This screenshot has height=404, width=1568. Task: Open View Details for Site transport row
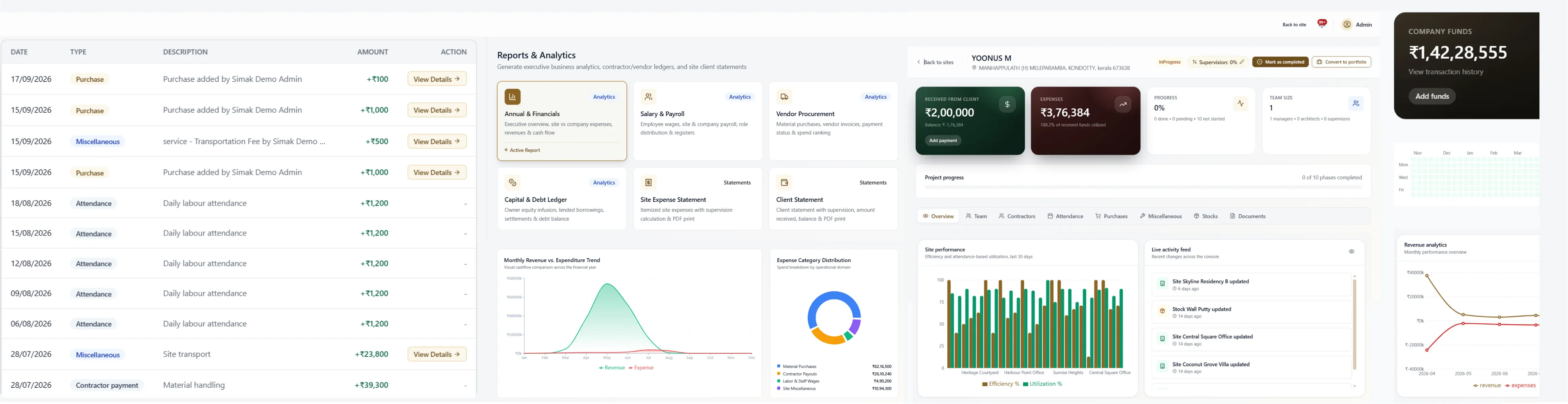click(x=437, y=354)
